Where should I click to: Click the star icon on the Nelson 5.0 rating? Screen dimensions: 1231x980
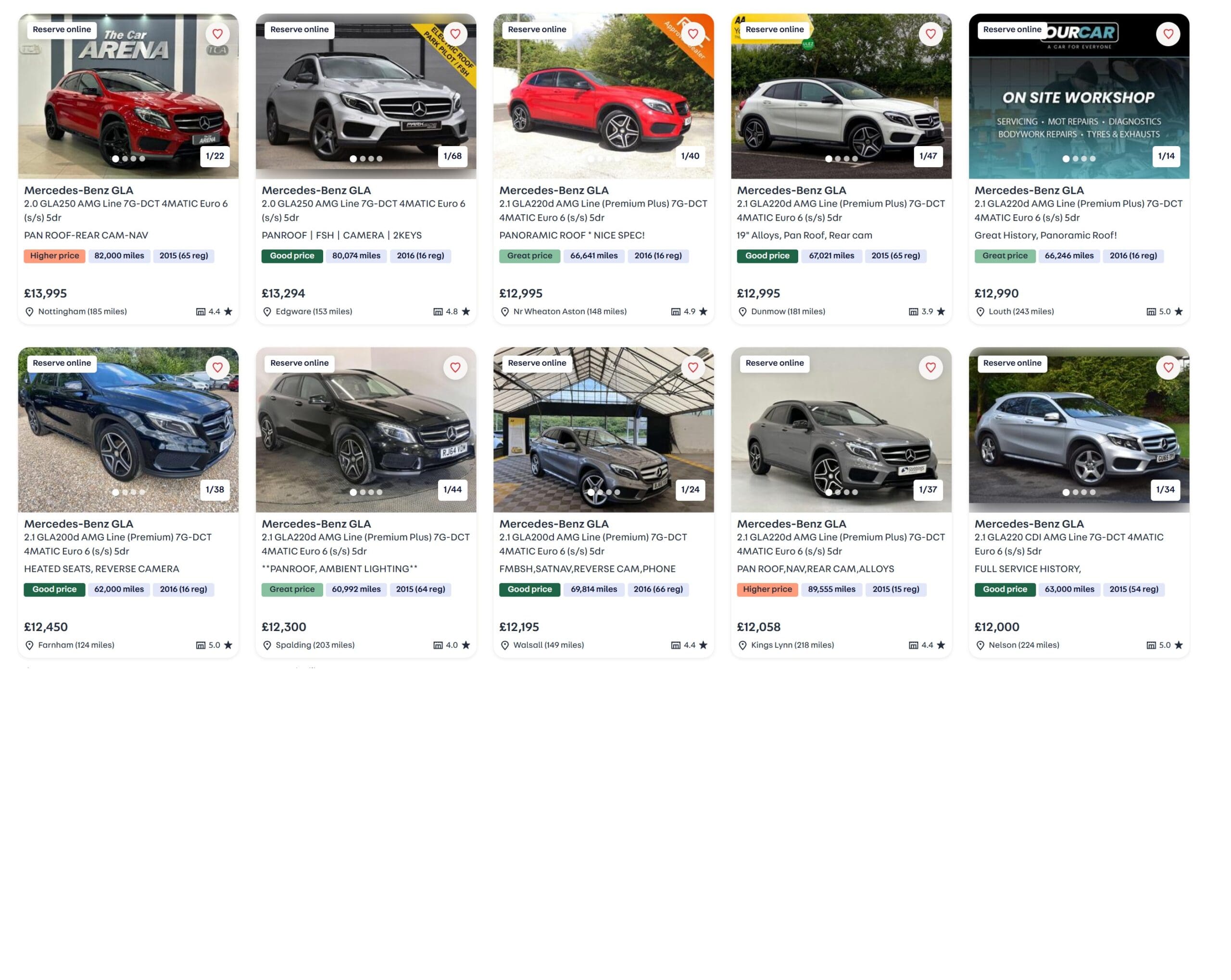coord(1179,645)
